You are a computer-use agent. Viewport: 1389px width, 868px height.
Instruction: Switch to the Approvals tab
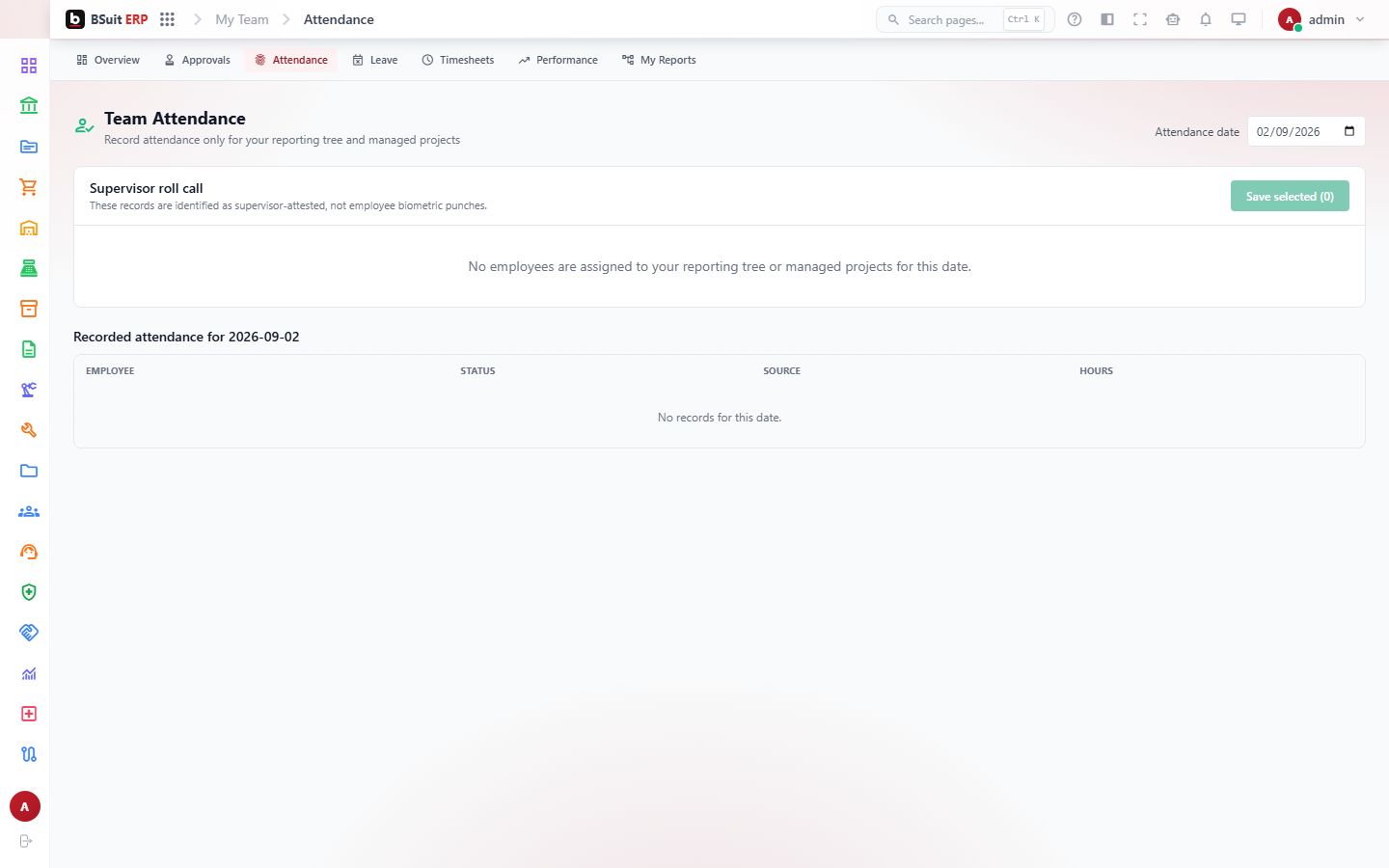[198, 60]
